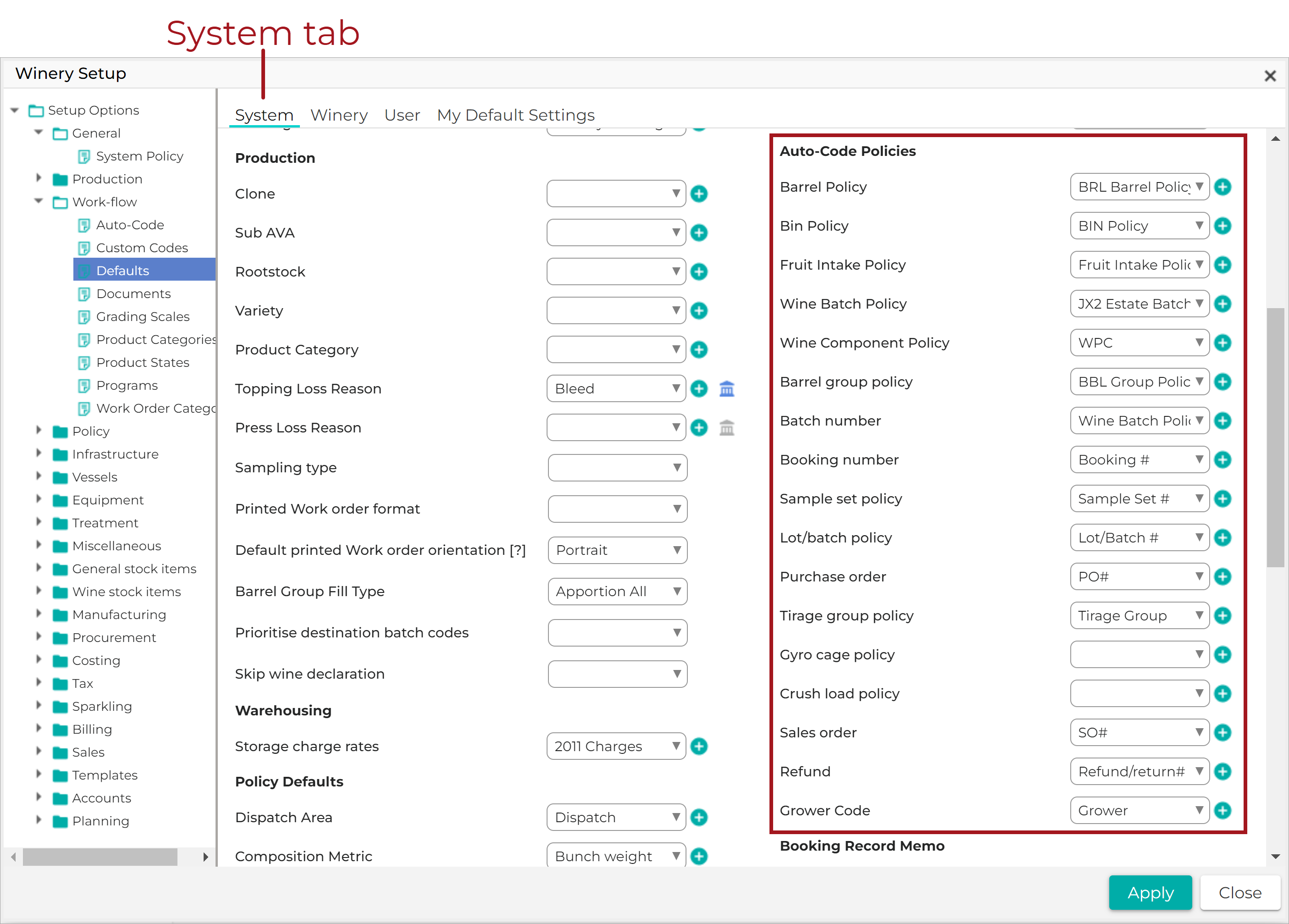Open Topping Loss Reason dropdown showing Bleed
The image size is (1289, 924).
(616, 389)
